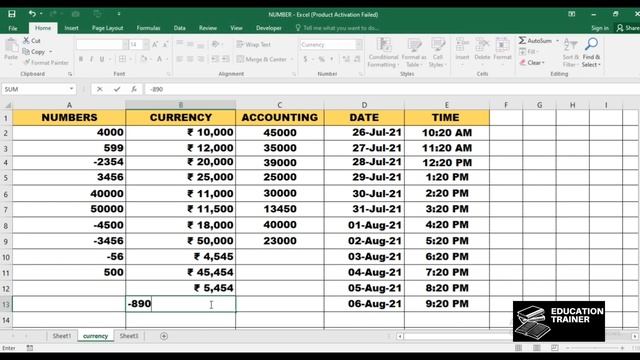Switch to Sheet3 worksheet tab
The width and height of the screenshot is (640, 360).
129,336
